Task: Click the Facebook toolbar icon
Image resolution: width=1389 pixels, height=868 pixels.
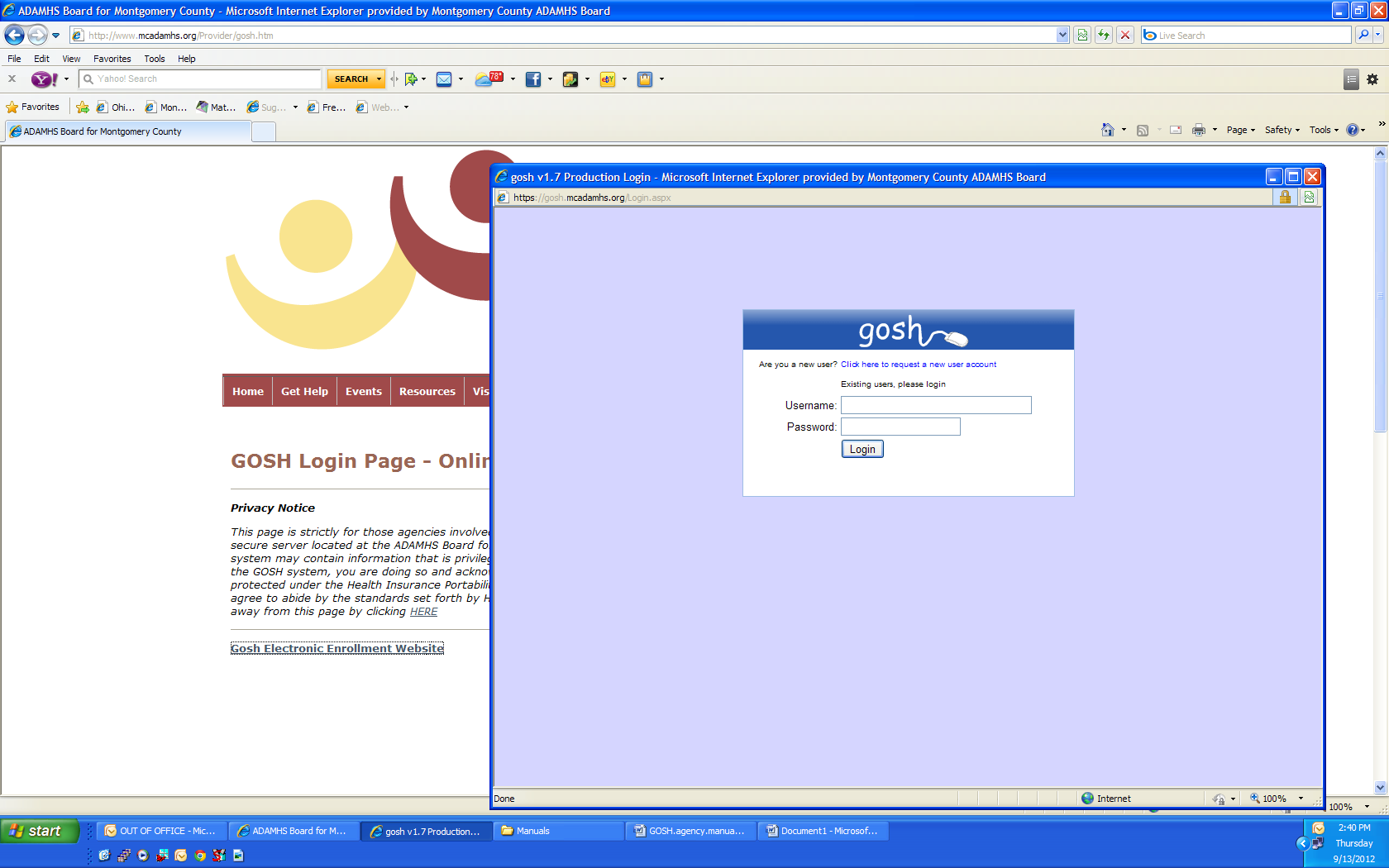Action: click(533, 79)
